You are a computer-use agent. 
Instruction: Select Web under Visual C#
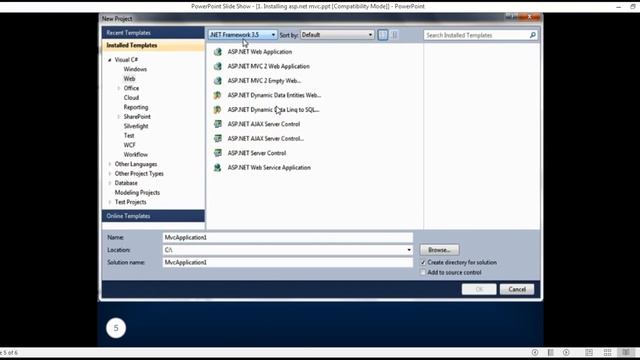pos(129,79)
